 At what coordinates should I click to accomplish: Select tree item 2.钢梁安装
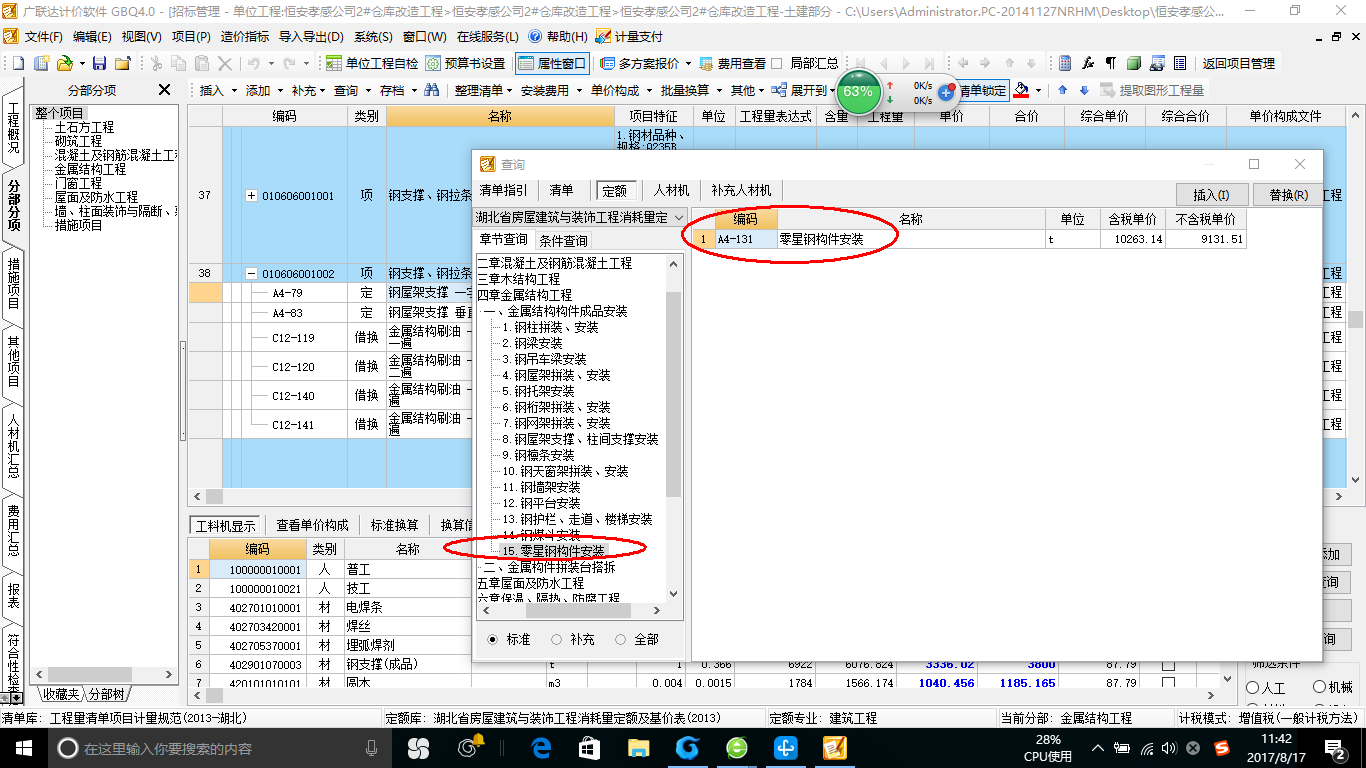[532, 343]
